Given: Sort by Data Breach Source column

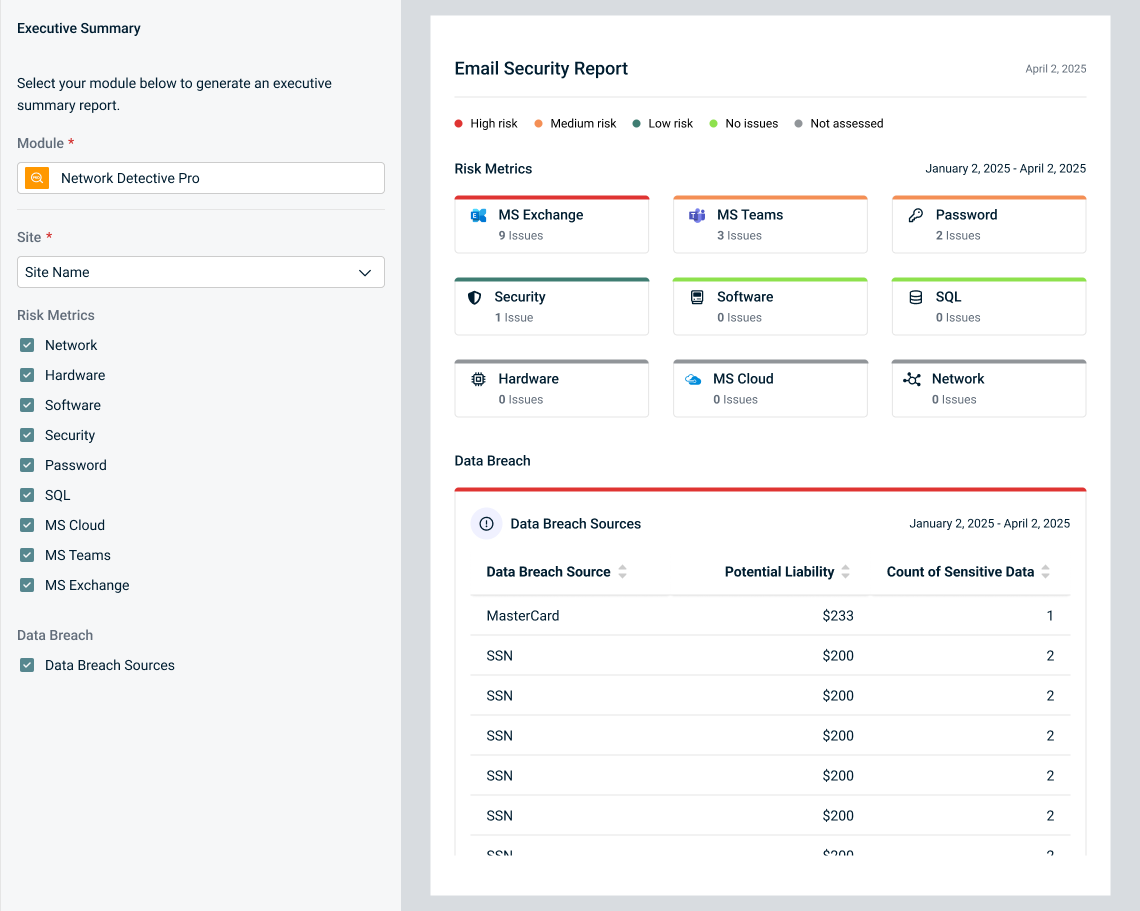Looking at the screenshot, I should tap(623, 572).
